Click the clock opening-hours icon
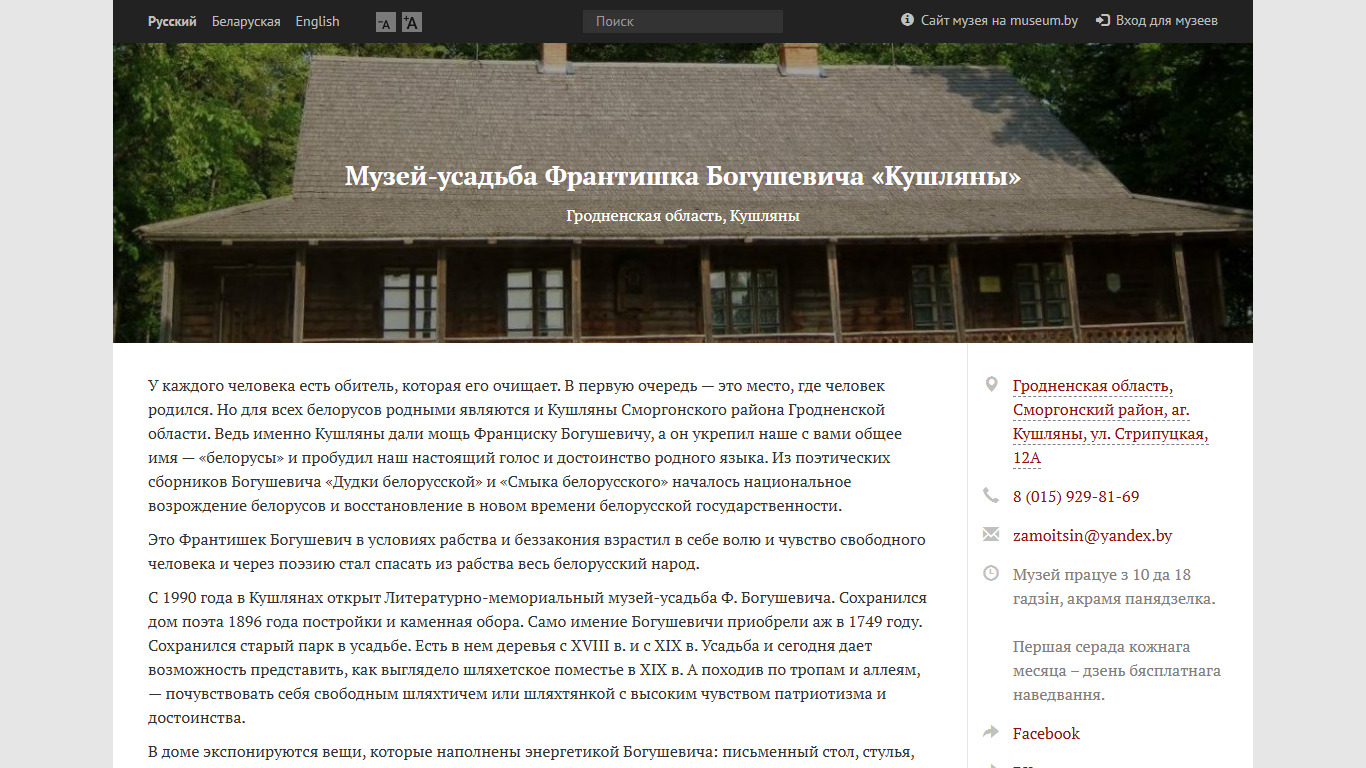Screen dimensions: 1366x768 (991, 573)
